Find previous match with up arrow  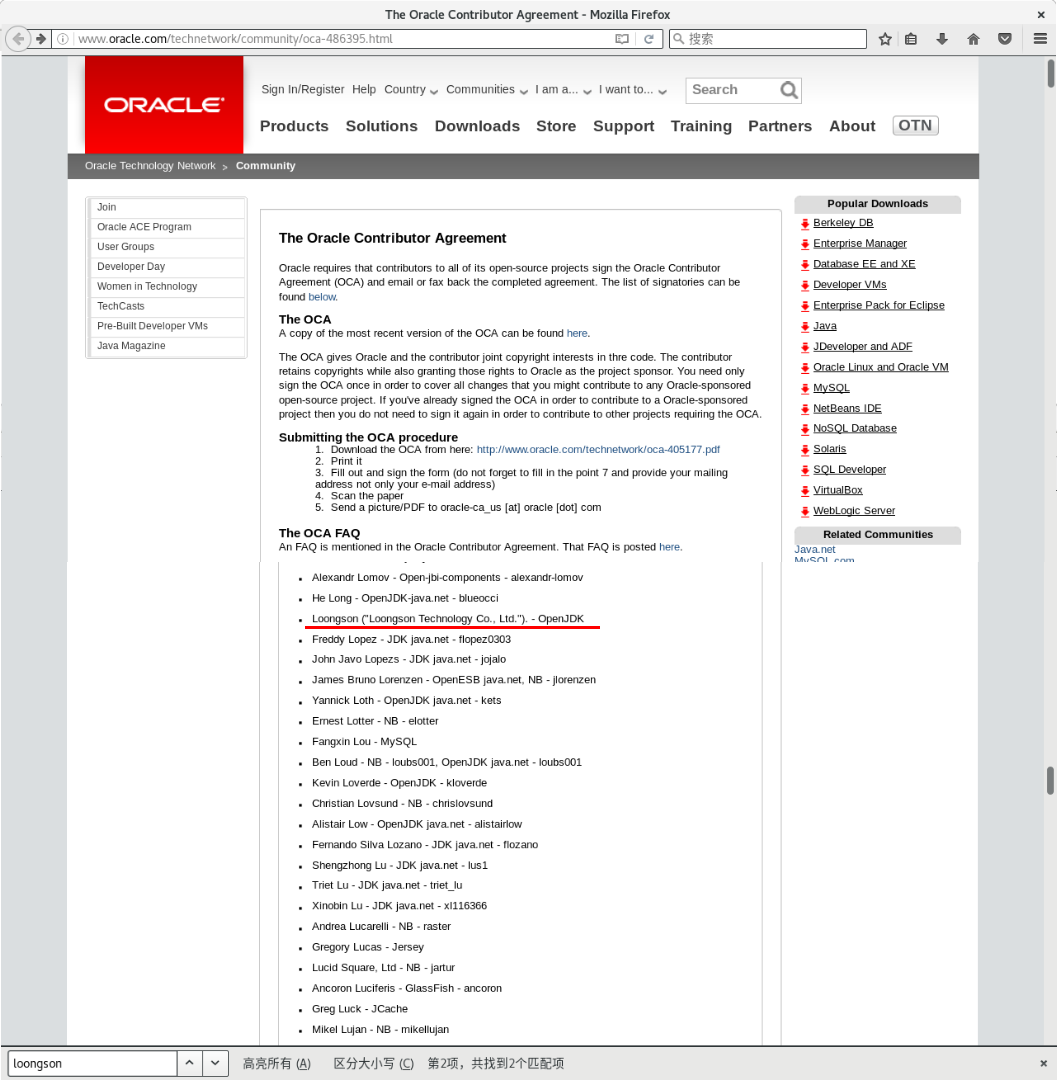pyautogui.click(x=189, y=1063)
